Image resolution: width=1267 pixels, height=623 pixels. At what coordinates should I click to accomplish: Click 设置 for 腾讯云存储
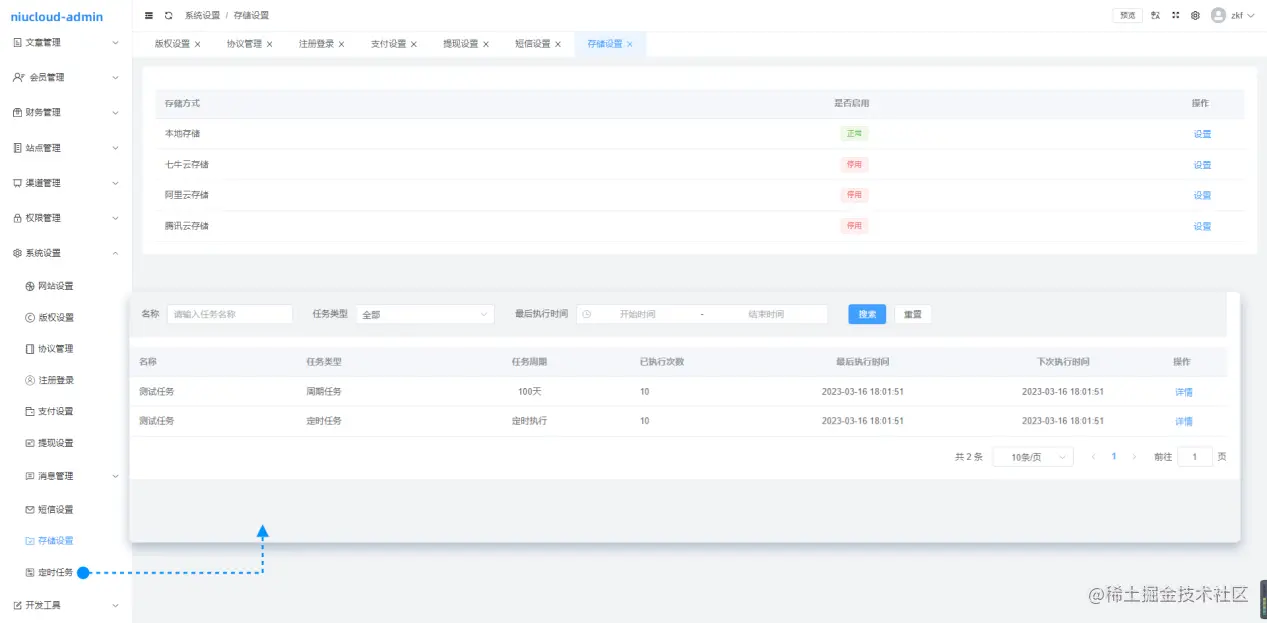point(1202,226)
